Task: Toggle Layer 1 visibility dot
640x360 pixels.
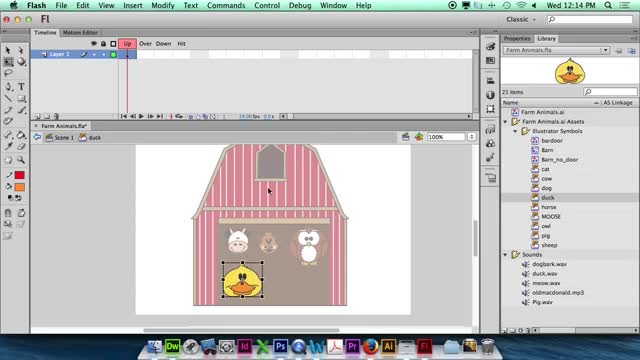Action: [x=94, y=54]
